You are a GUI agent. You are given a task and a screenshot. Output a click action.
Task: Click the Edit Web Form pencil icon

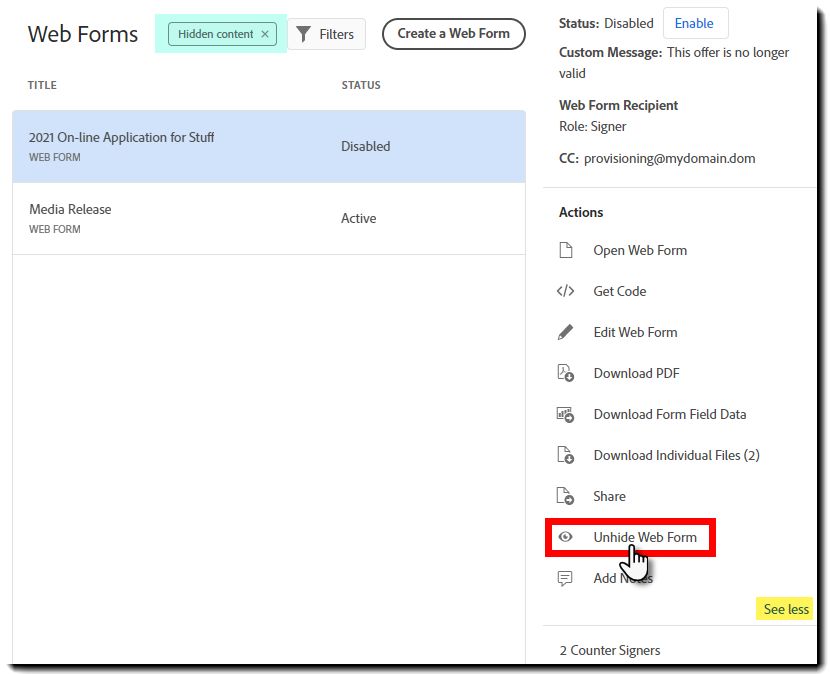click(565, 332)
